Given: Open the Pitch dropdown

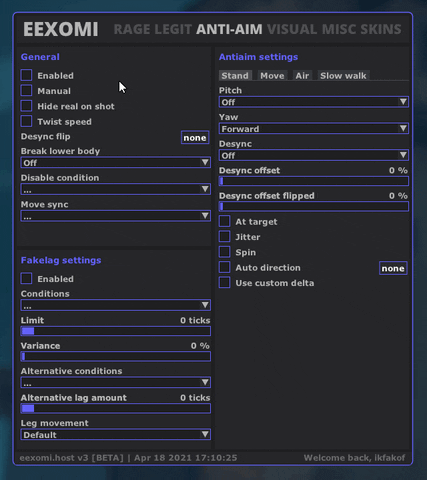Looking at the screenshot, I should [314, 102].
